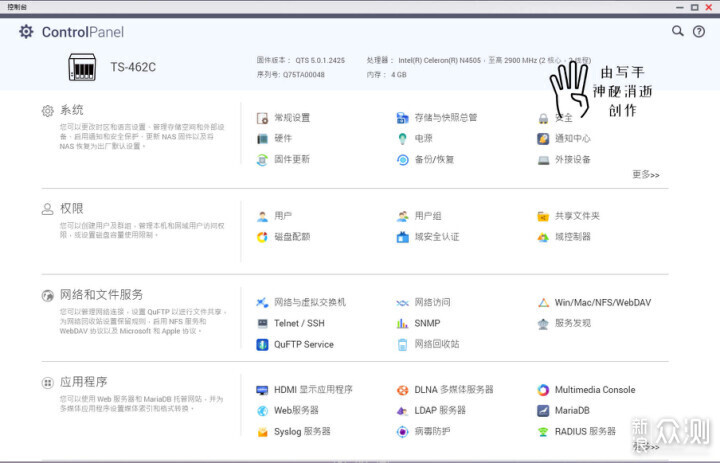Open the 通知中心 notification center icon
This screenshot has width=720, height=463.
coord(543,139)
